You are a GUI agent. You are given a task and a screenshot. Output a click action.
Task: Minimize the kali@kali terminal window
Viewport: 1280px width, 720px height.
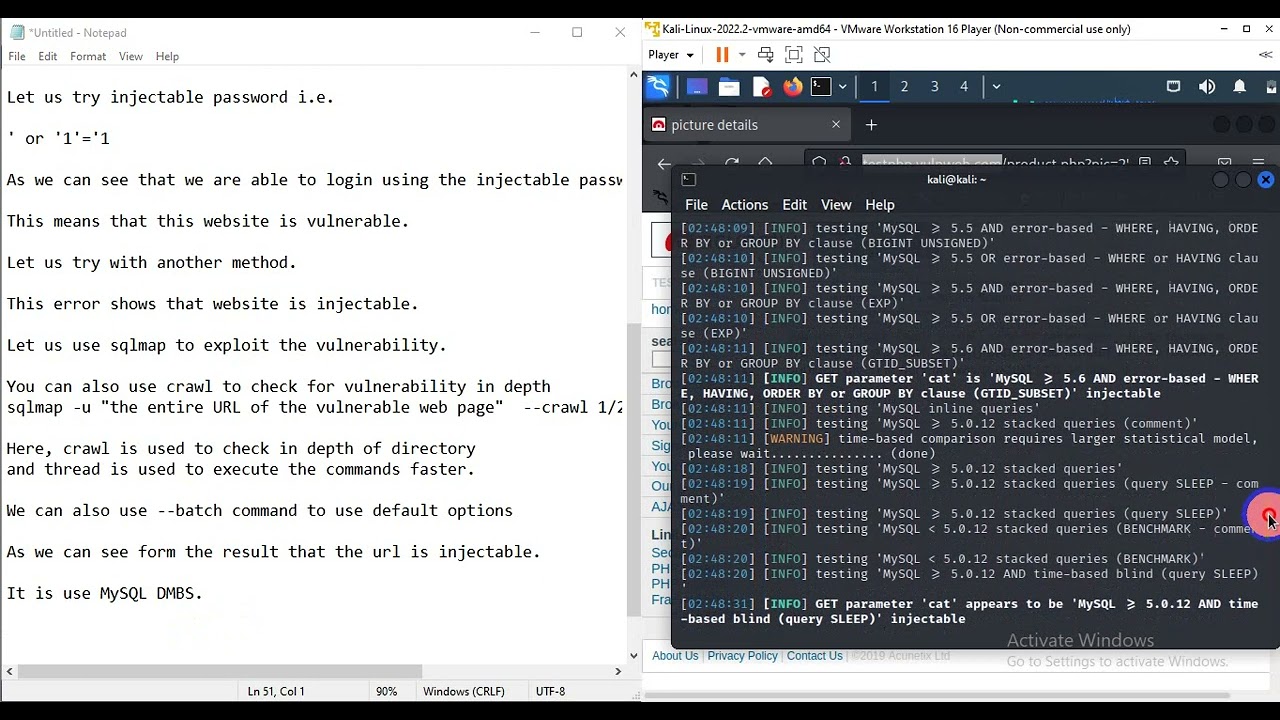(x=1220, y=180)
